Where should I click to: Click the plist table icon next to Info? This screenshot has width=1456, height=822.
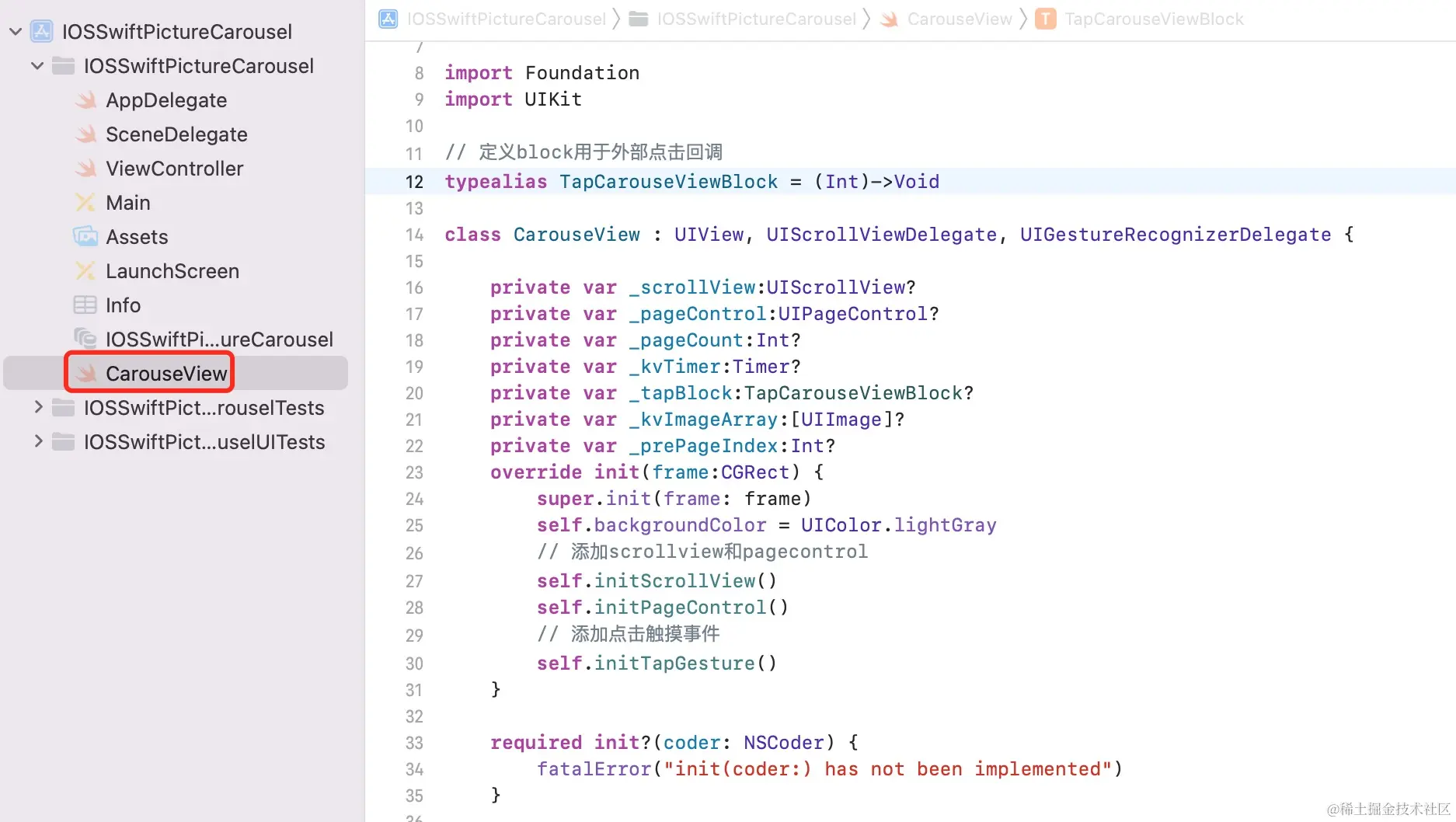point(85,305)
